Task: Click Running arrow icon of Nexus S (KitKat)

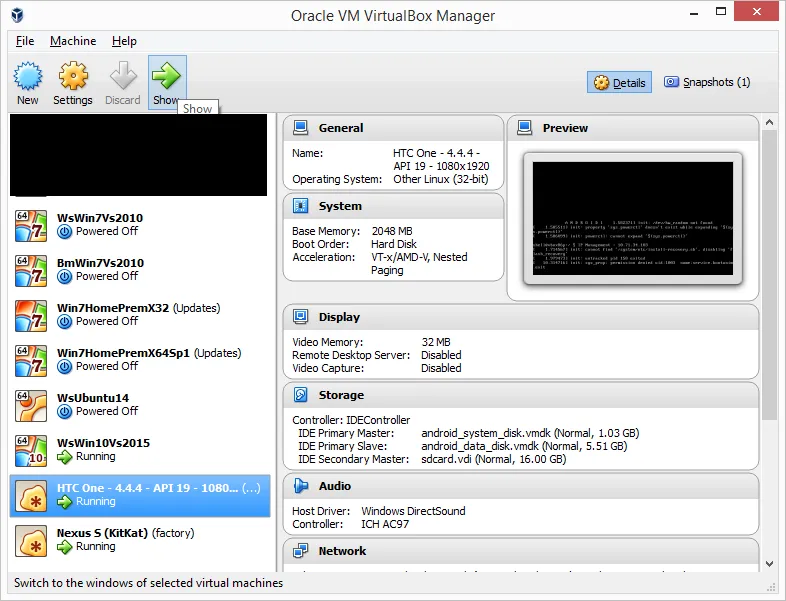Action: click(x=64, y=547)
